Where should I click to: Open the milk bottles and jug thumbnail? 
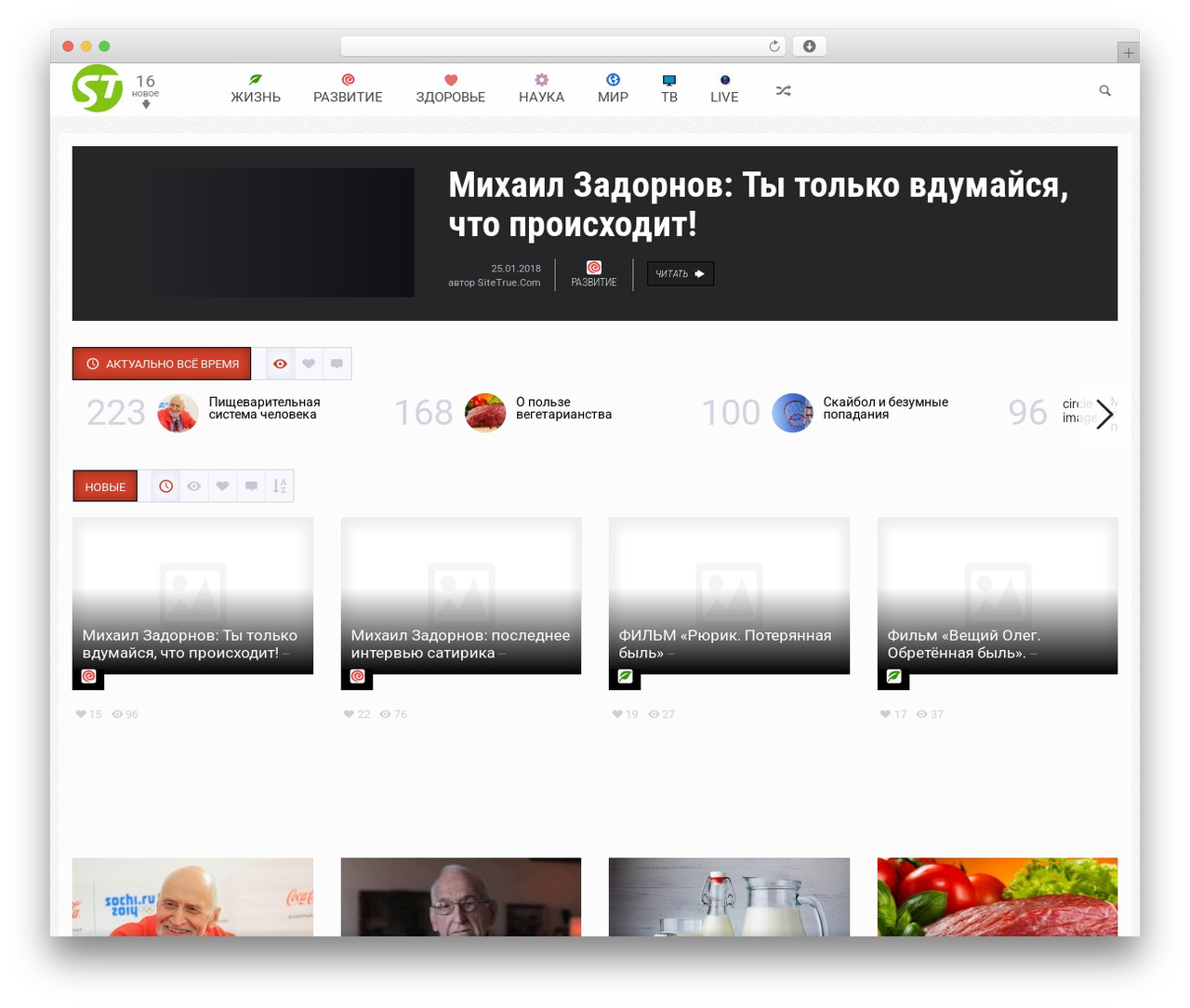click(x=729, y=897)
